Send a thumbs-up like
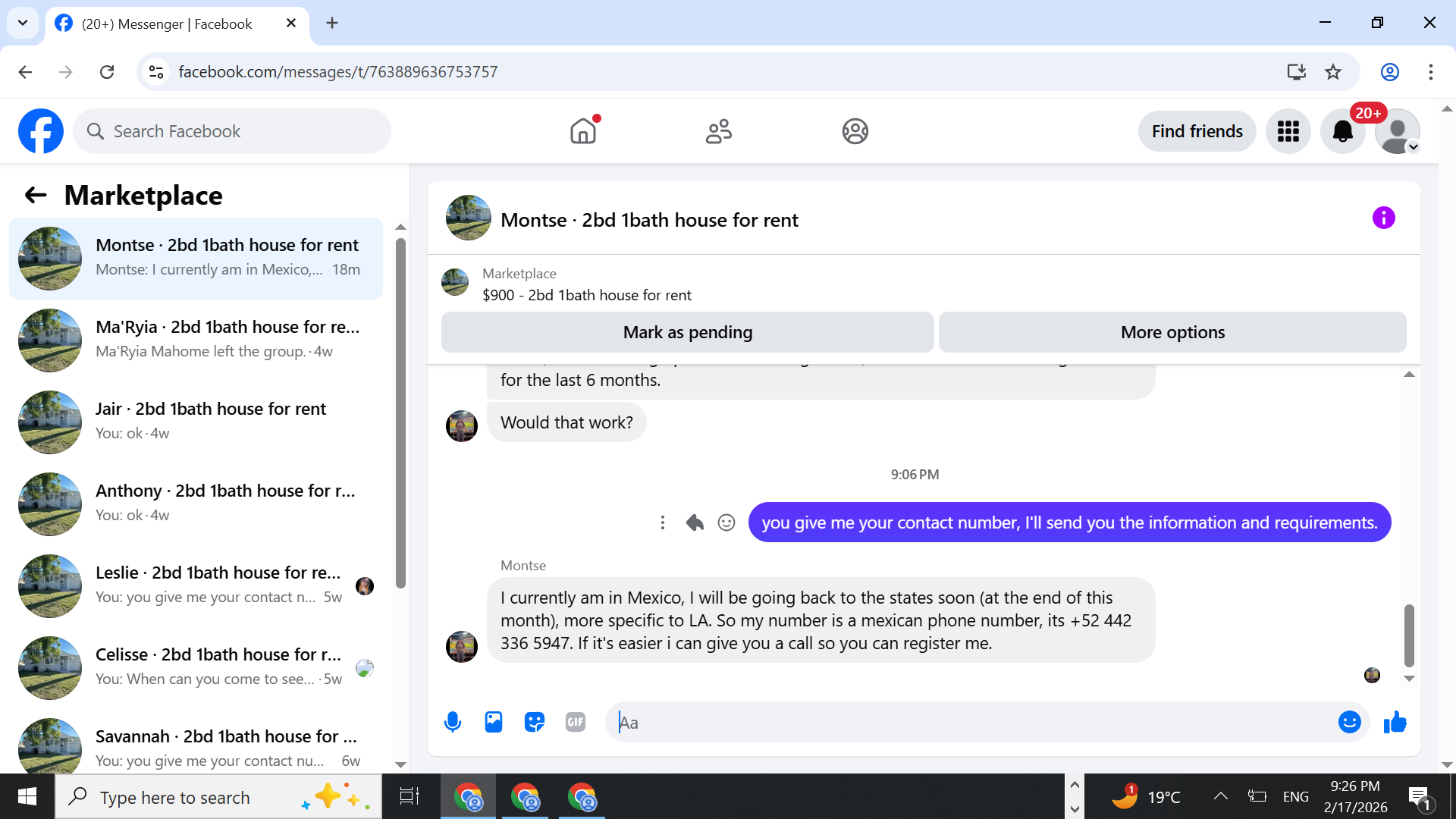The image size is (1456, 819). [1395, 722]
